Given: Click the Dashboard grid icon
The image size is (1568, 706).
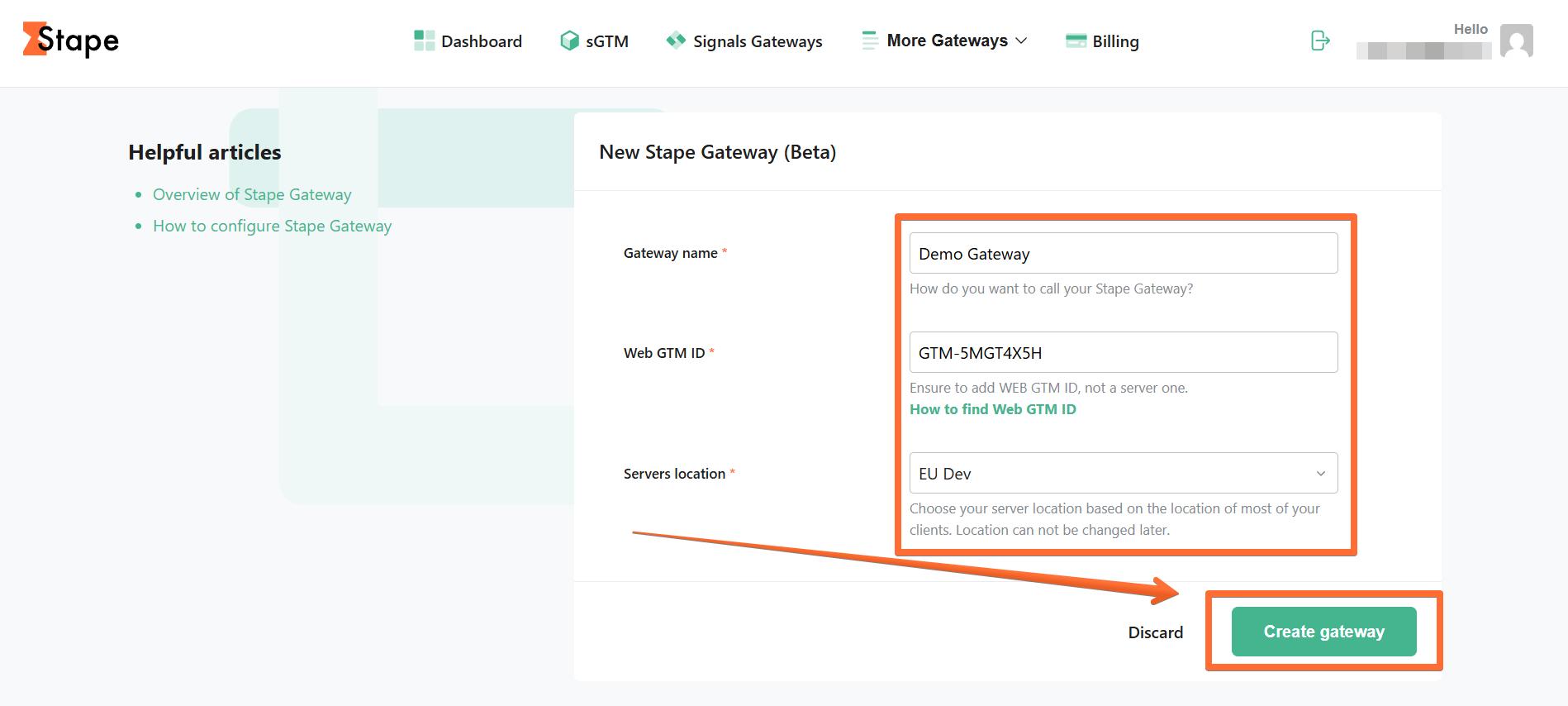Looking at the screenshot, I should coord(424,41).
